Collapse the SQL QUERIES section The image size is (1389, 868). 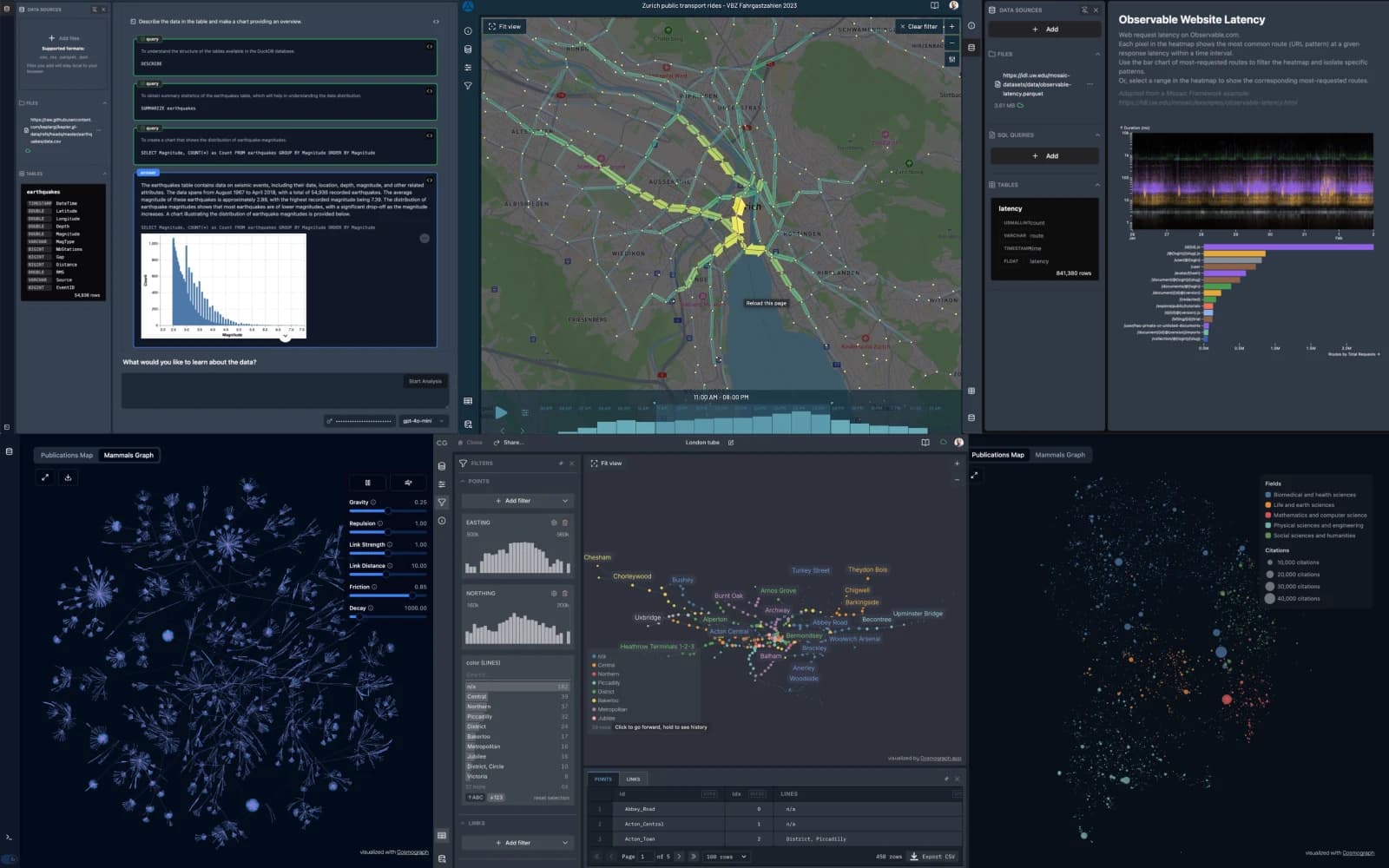click(1097, 135)
